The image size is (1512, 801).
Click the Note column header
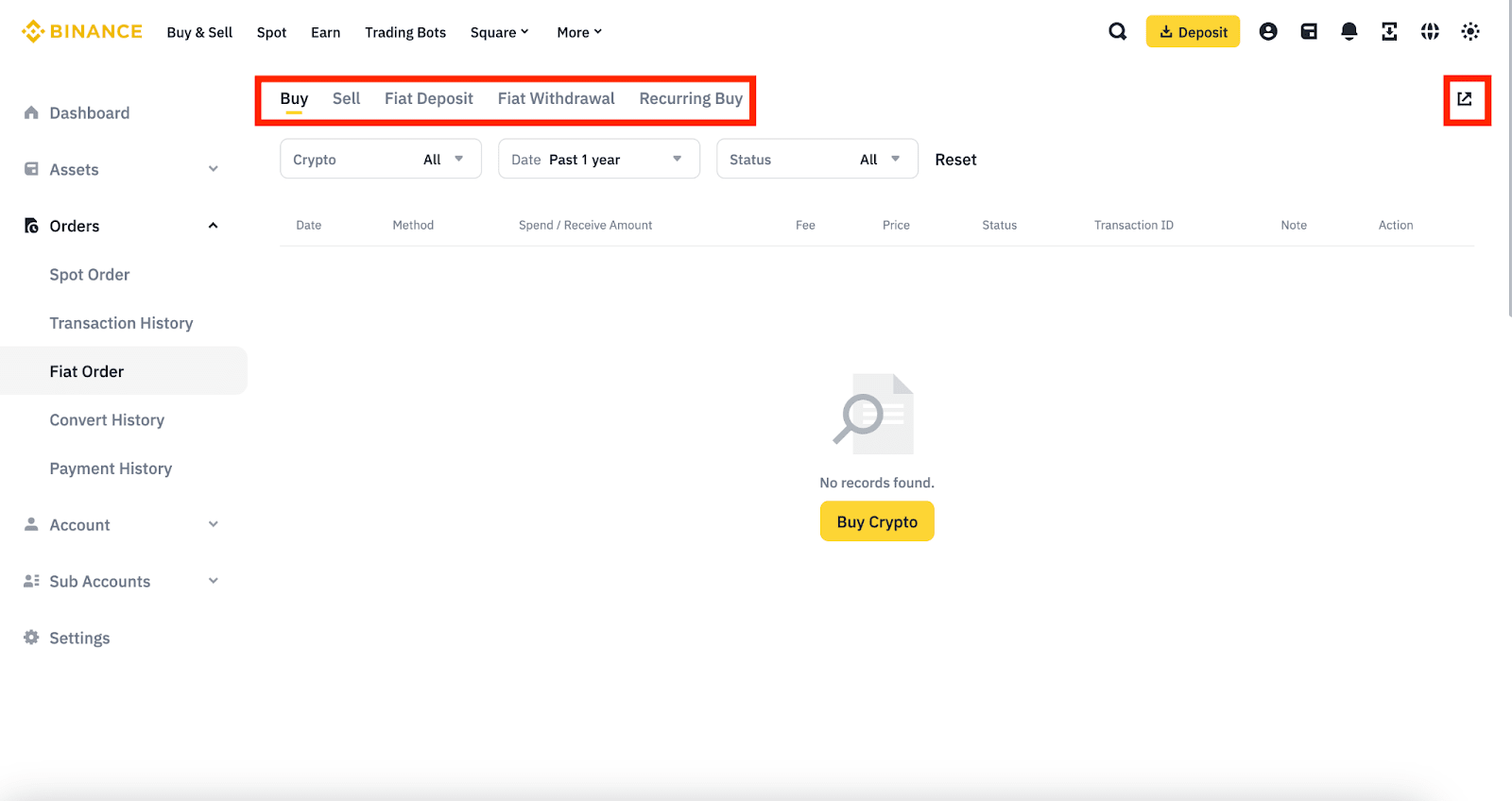1294,225
